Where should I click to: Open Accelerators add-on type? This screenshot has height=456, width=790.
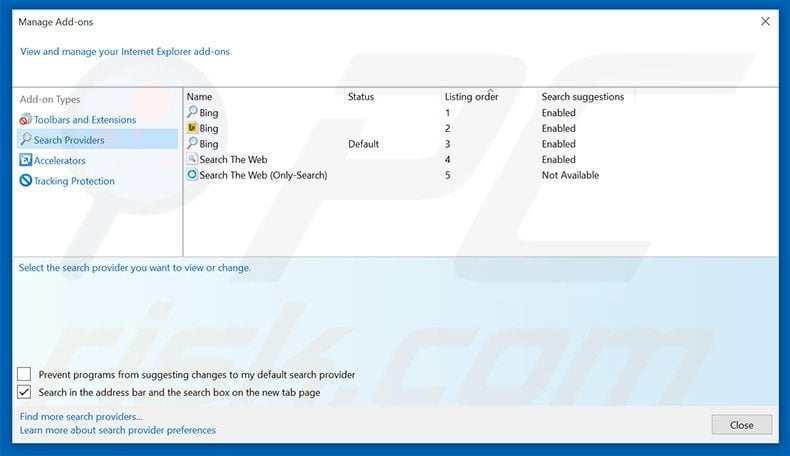(59, 160)
